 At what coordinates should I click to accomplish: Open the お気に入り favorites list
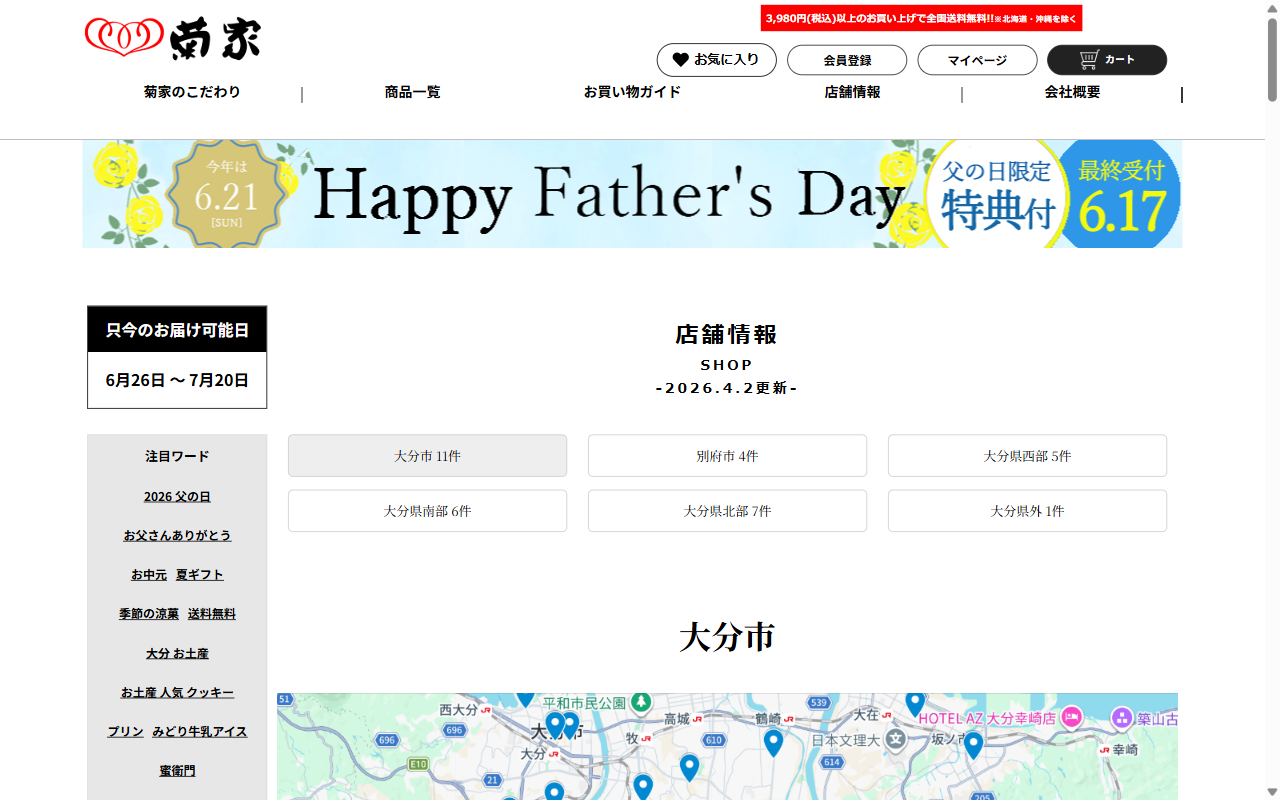click(x=716, y=60)
